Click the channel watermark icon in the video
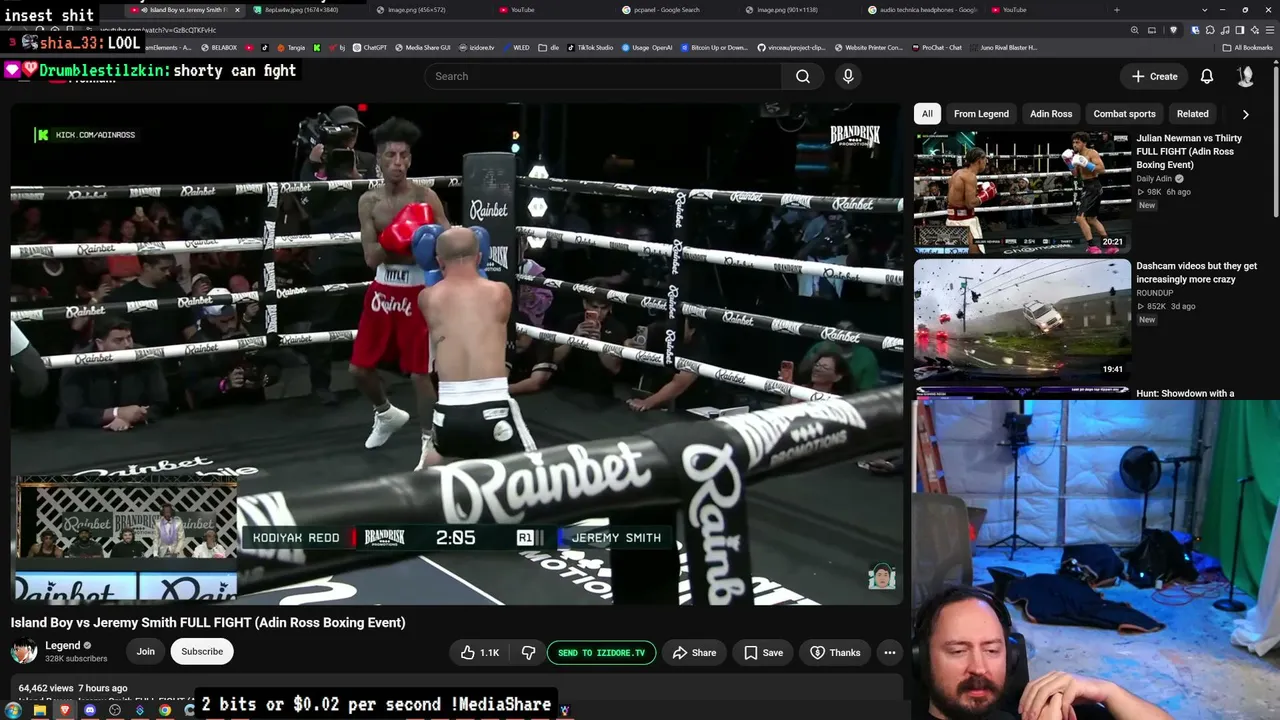Viewport: 1280px width, 720px height. click(881, 577)
